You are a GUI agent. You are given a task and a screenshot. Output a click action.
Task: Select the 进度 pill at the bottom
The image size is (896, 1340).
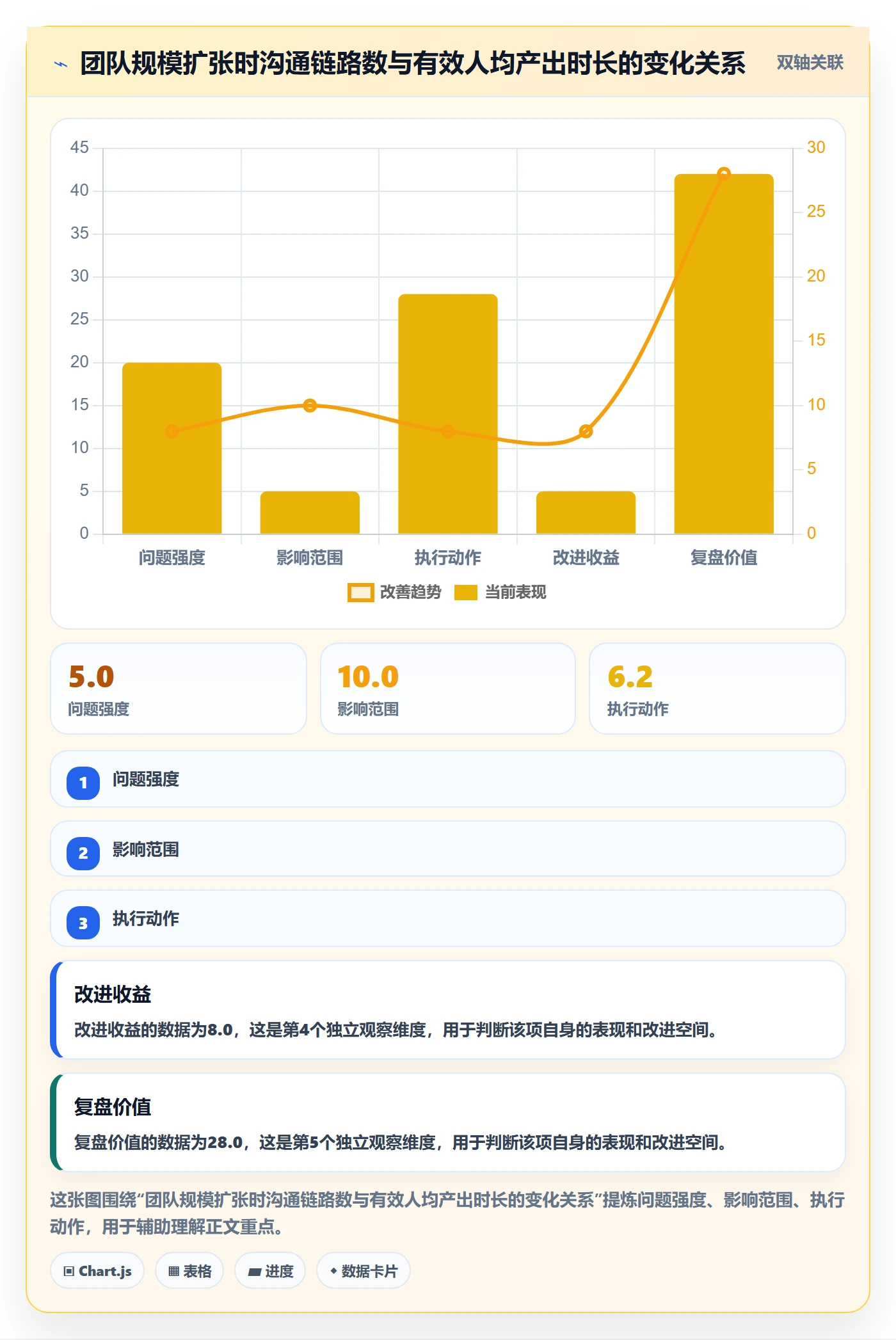(270, 1271)
